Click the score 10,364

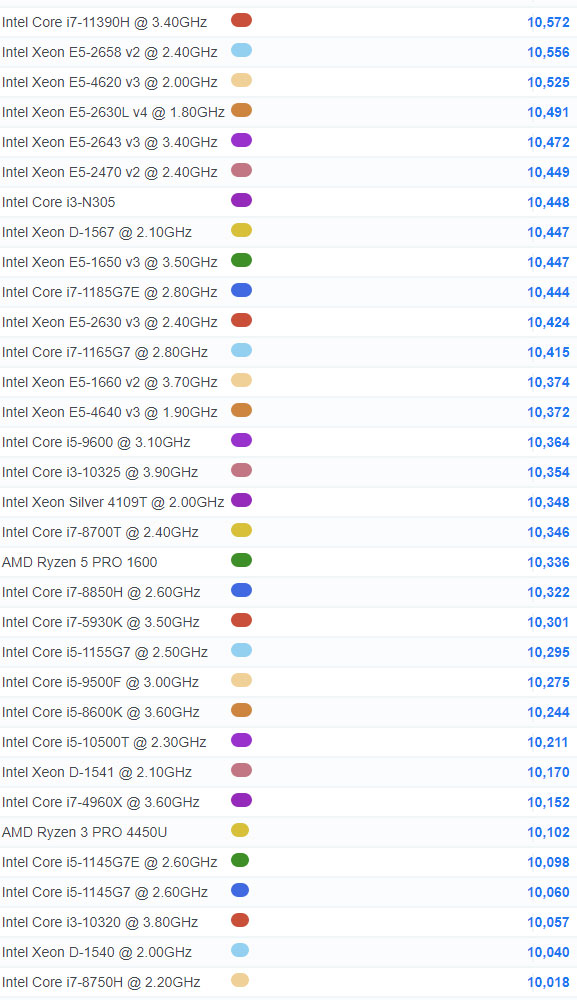pos(548,442)
